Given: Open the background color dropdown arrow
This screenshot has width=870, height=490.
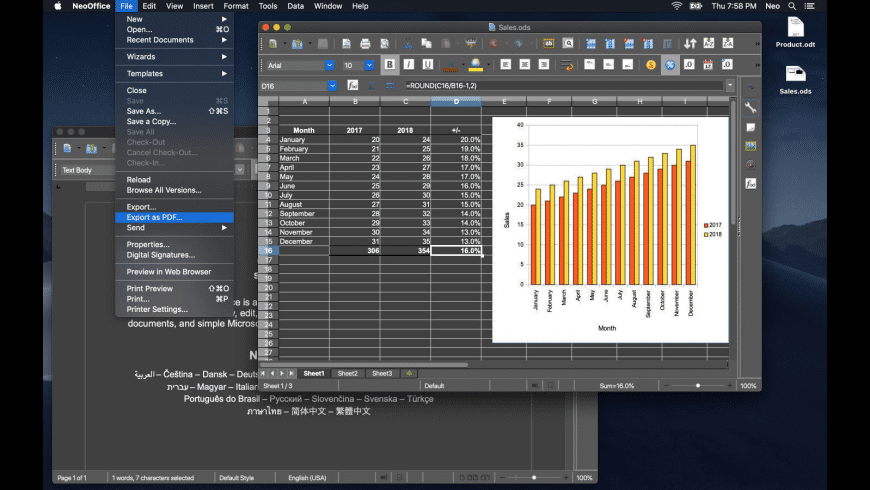Looking at the screenshot, I should pos(488,65).
